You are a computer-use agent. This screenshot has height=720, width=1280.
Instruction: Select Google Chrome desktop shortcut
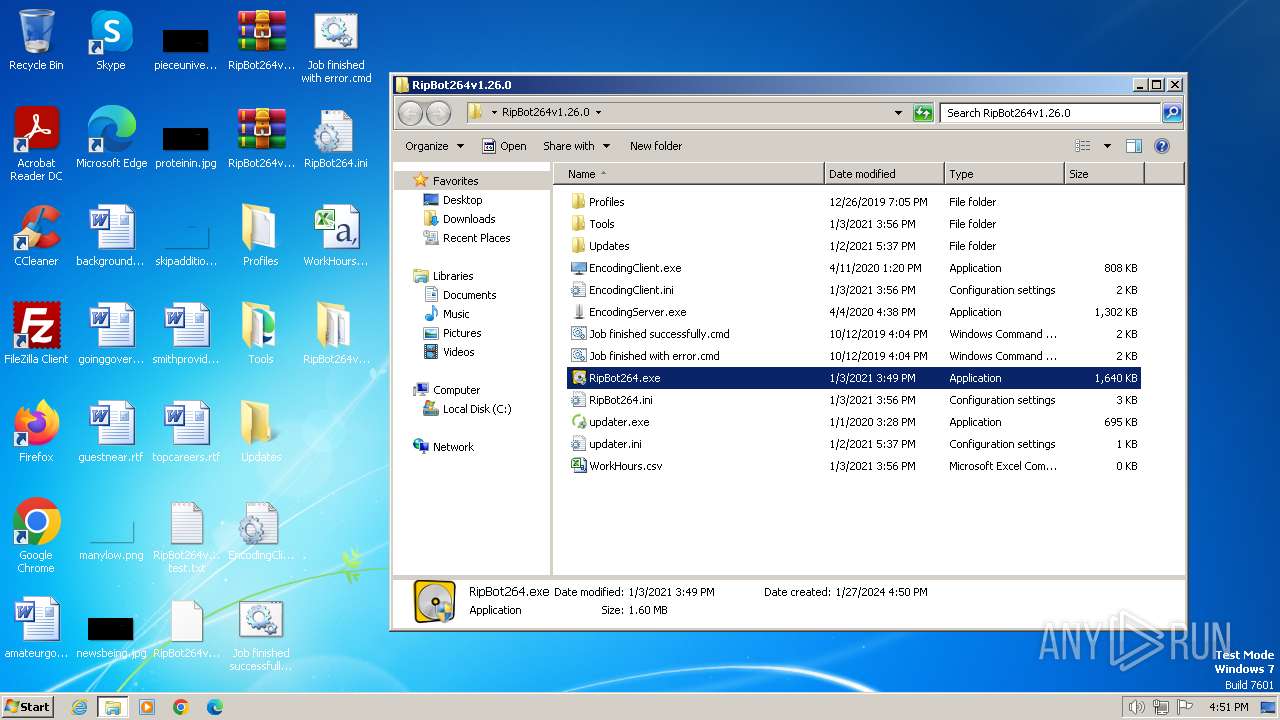[x=36, y=536]
